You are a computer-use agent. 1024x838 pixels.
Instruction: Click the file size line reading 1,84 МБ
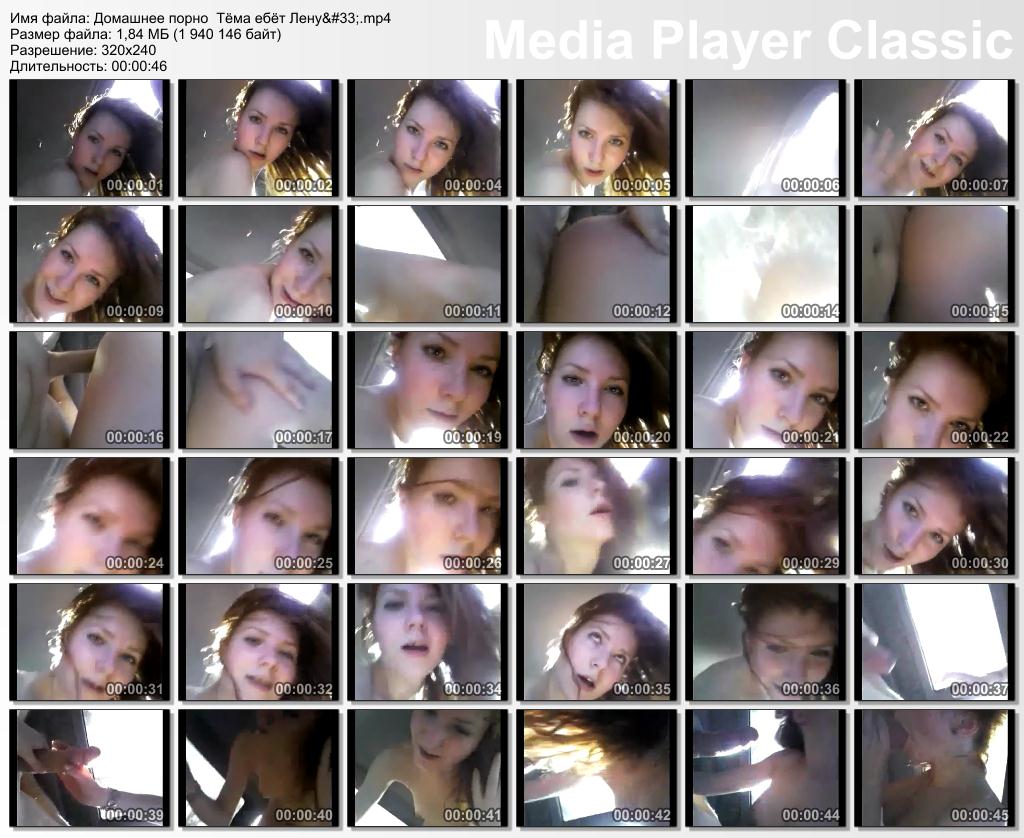[145, 34]
